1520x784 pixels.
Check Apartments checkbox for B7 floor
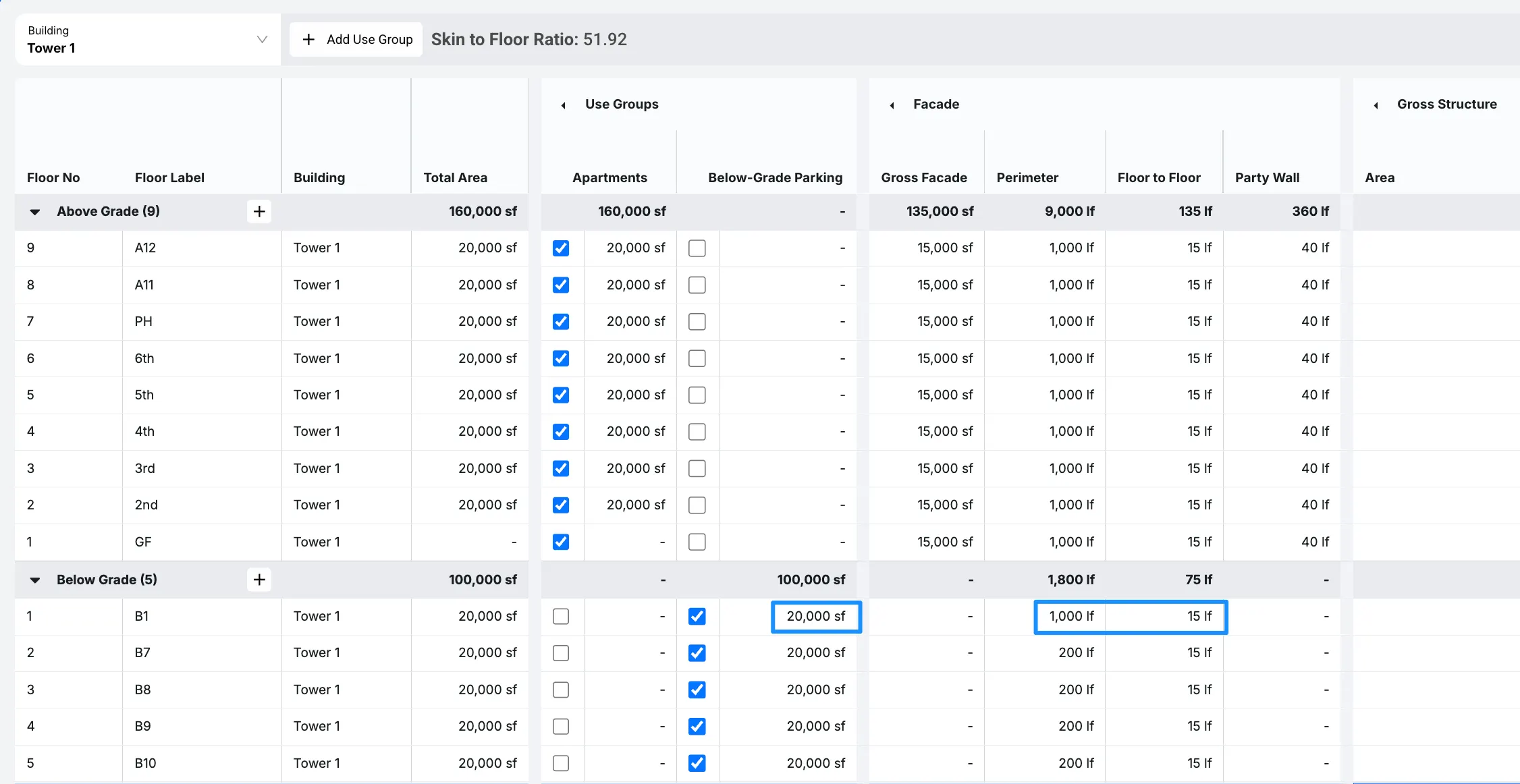(561, 653)
